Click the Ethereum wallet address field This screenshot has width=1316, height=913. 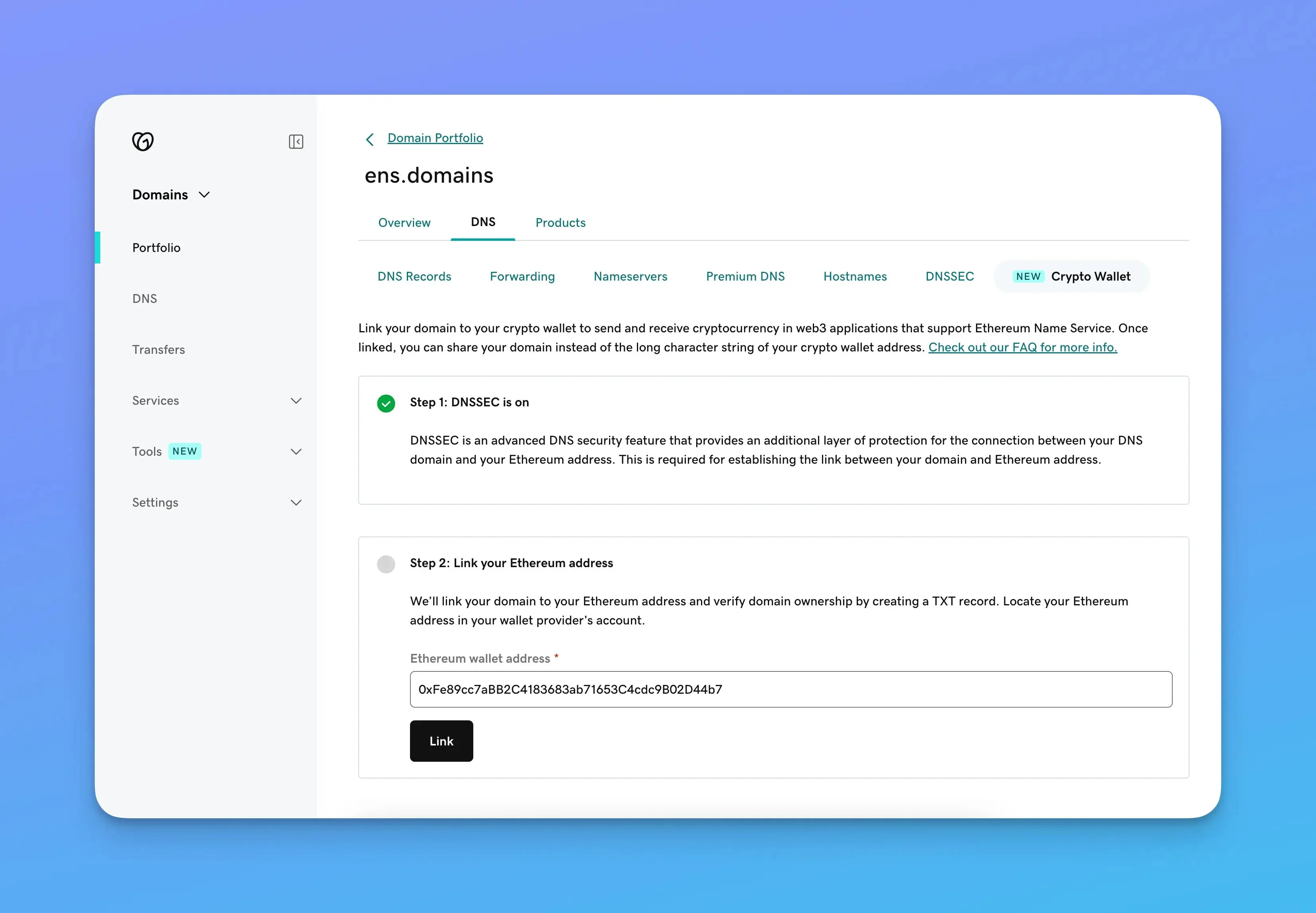pyautogui.click(x=791, y=688)
